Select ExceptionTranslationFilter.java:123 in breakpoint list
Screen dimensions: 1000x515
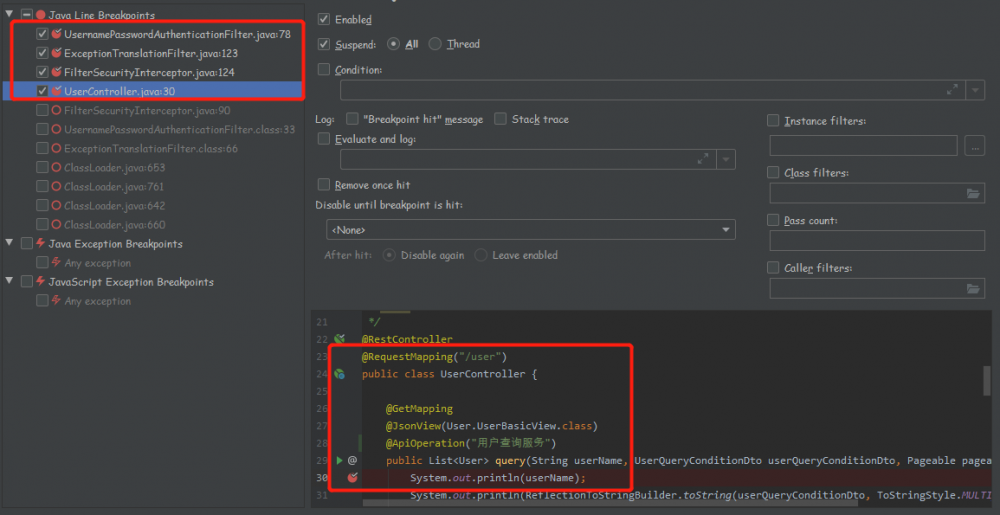[153, 53]
